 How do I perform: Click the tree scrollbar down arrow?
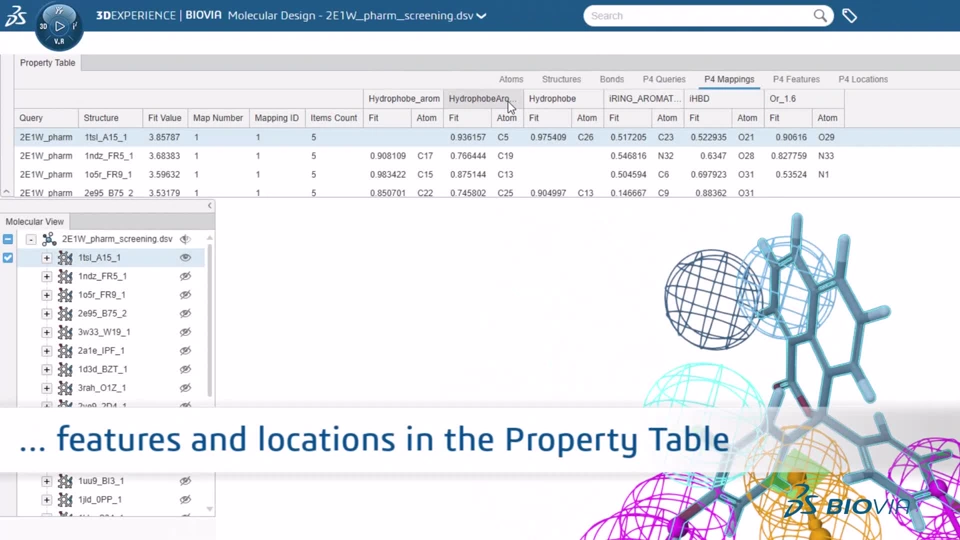209,509
